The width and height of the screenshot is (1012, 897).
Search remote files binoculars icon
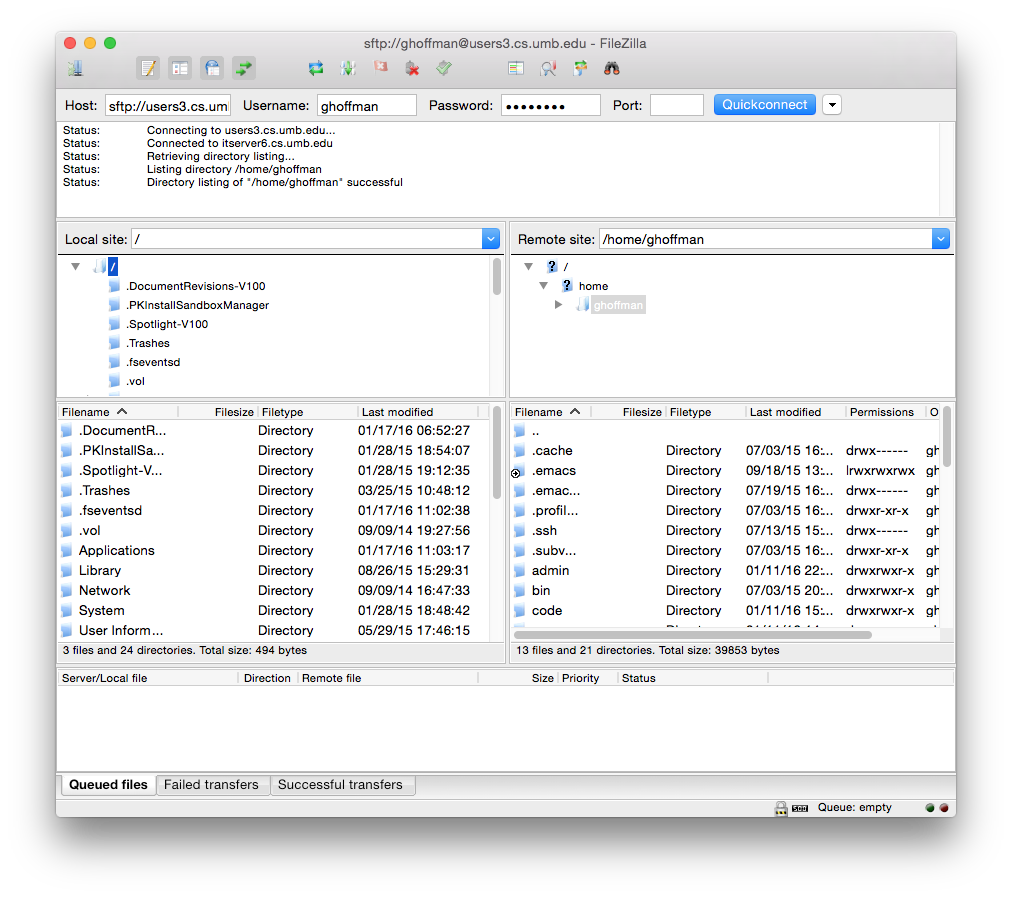coord(612,68)
